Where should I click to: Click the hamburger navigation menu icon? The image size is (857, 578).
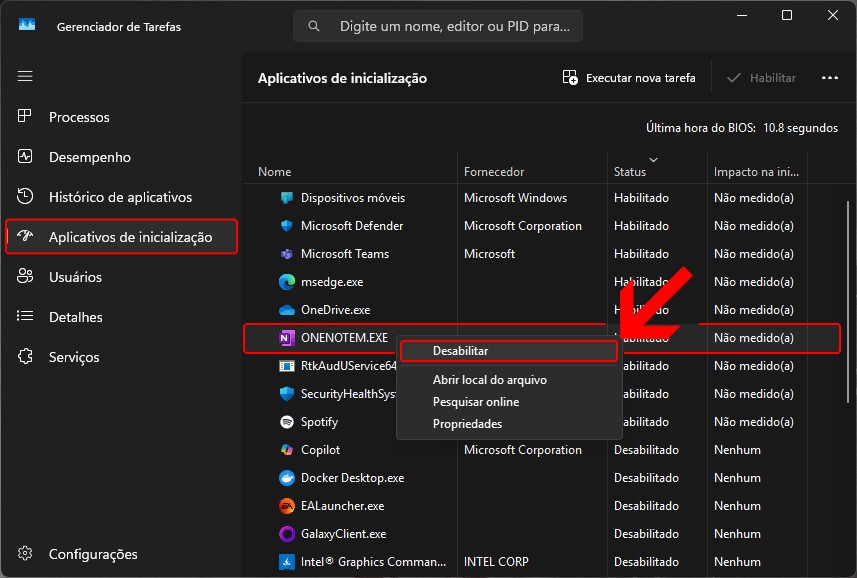click(25, 76)
